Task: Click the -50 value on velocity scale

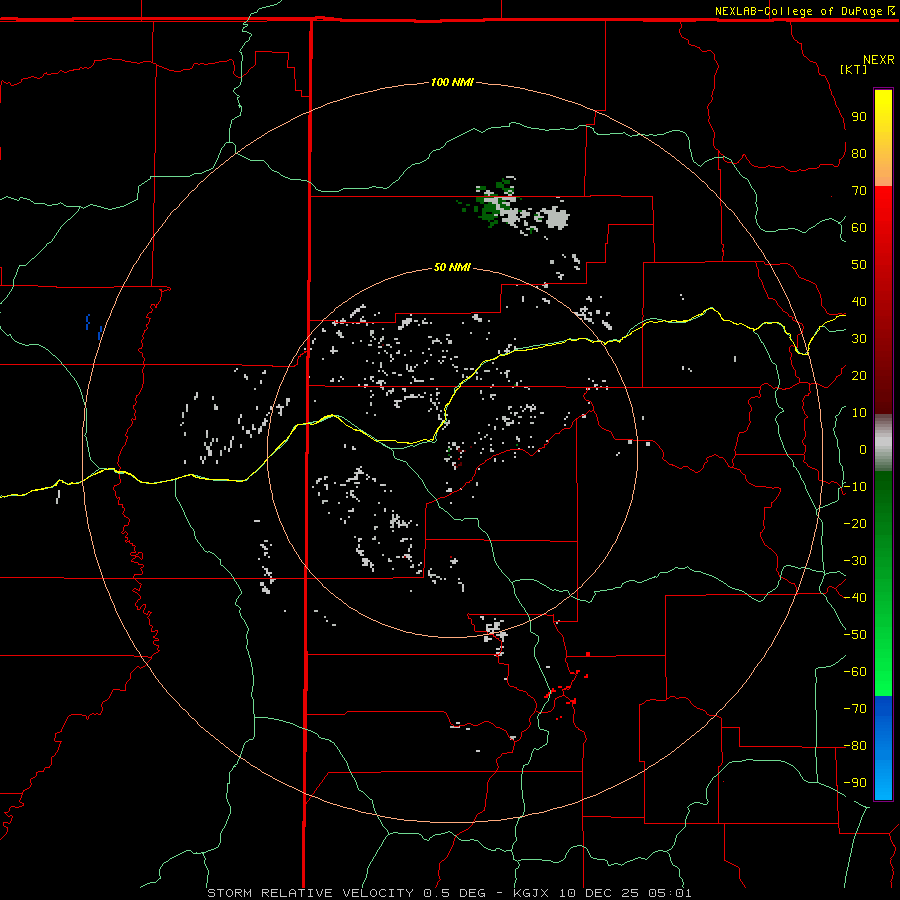Action: coord(855,635)
